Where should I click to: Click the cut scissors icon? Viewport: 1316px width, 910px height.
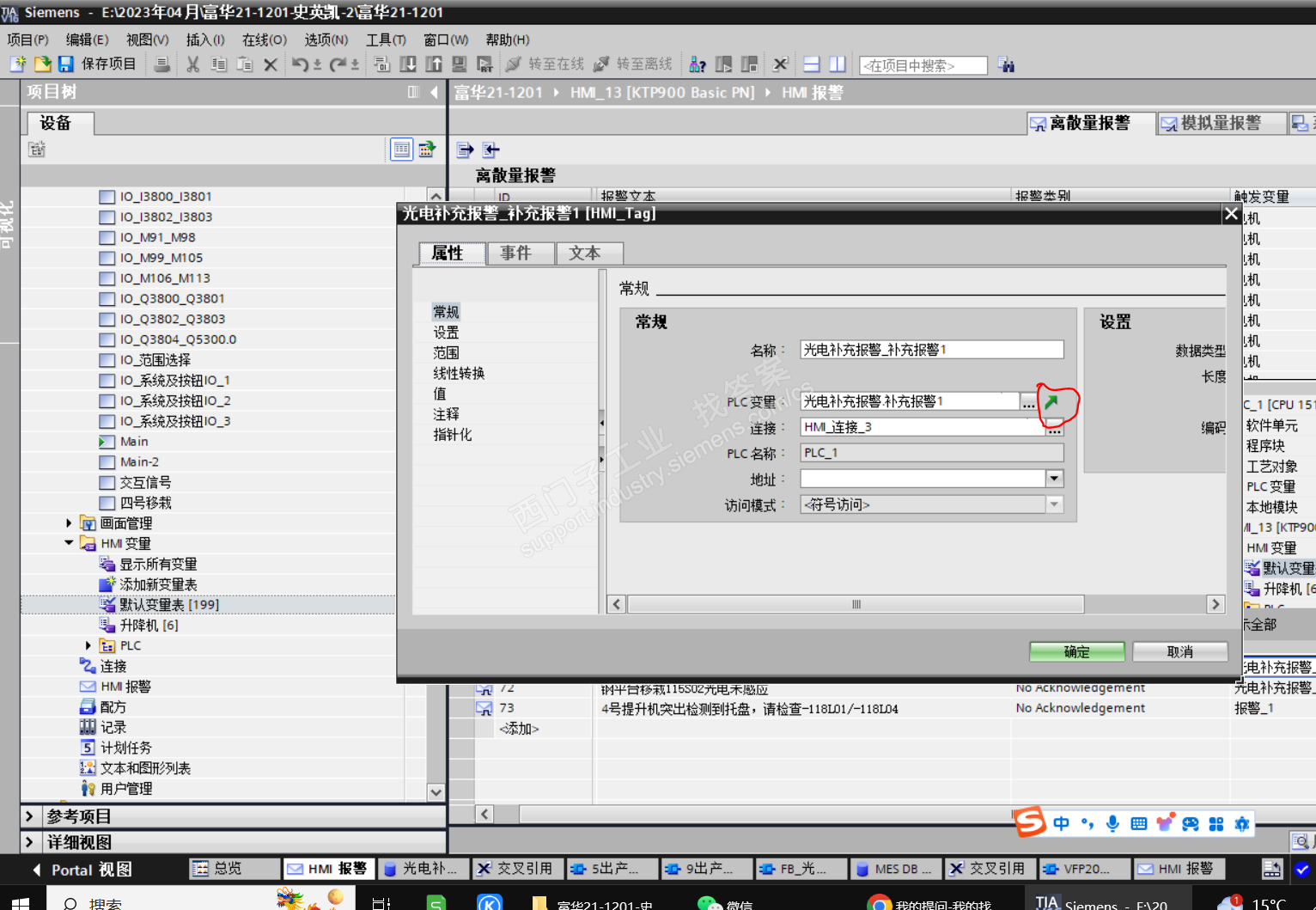point(193,64)
